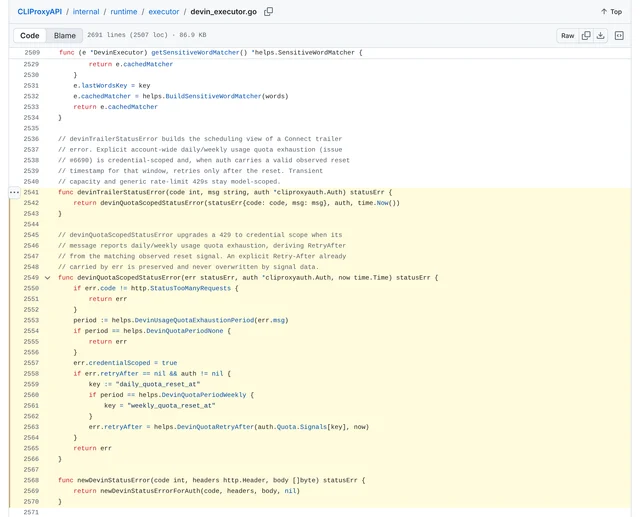
Task: Open the CLIProxyAPI repository breadcrumb
Action: pos(40,11)
